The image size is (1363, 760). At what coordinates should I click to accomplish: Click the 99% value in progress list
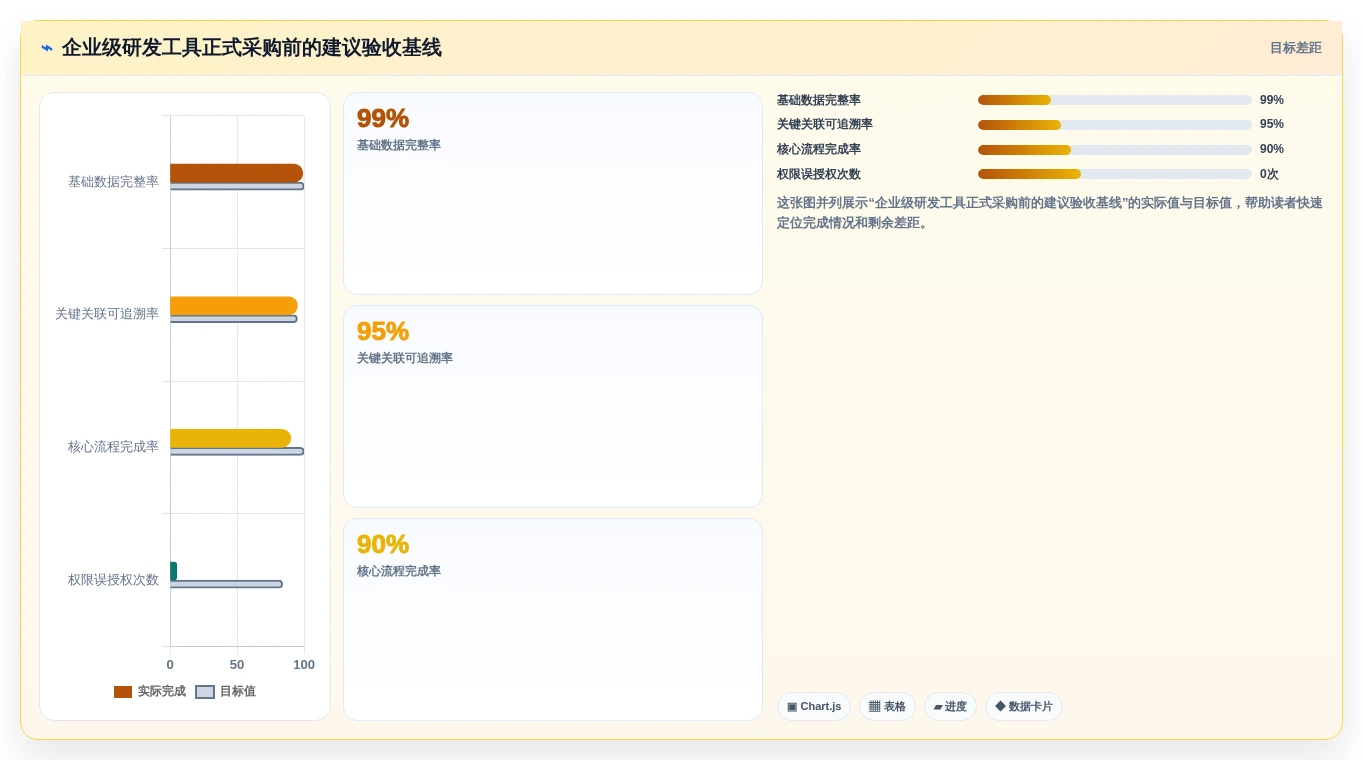tap(1272, 100)
